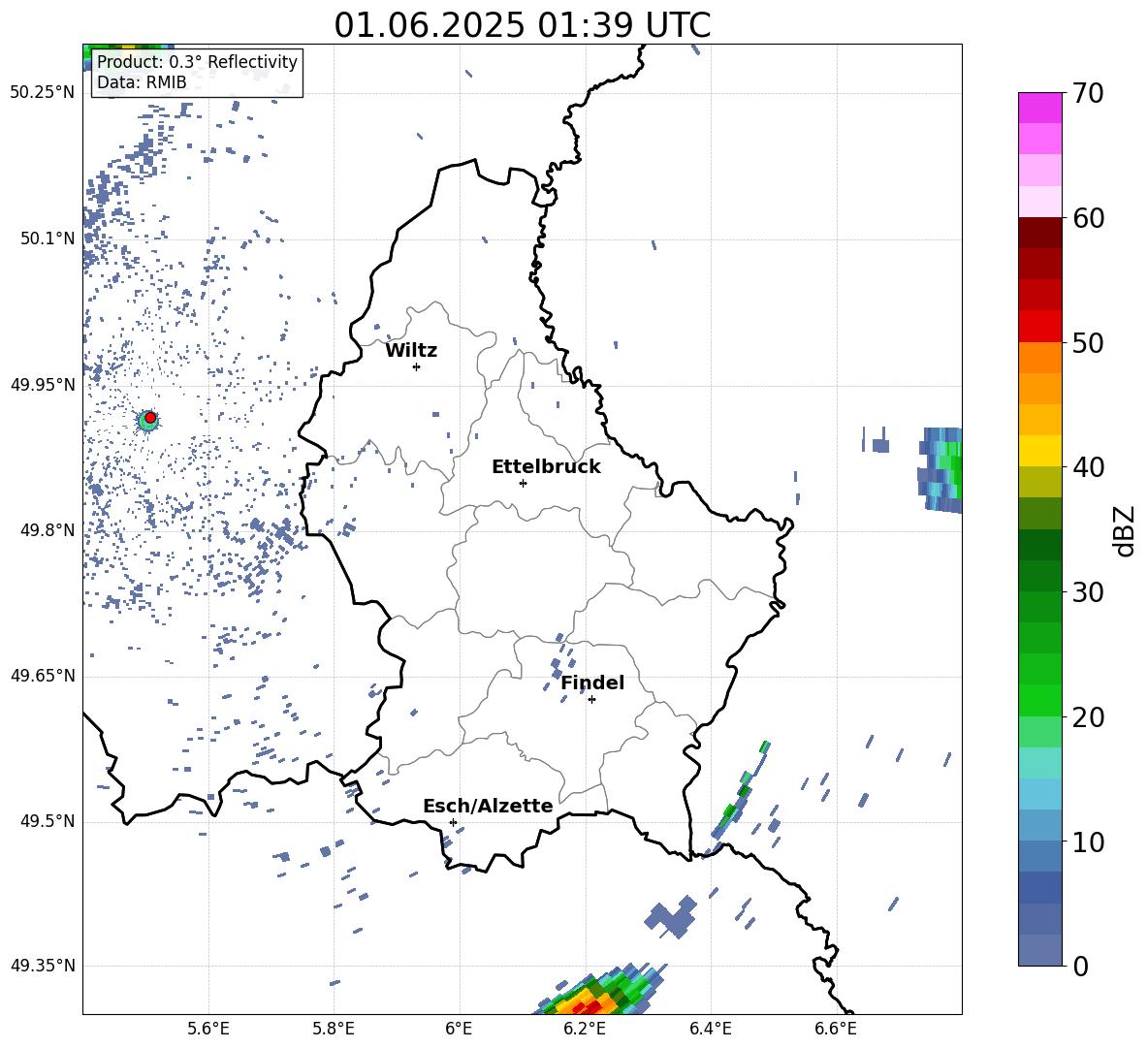Click the 49.65°N latitude label
This screenshot has width=1148, height=1048.
(x=43, y=676)
